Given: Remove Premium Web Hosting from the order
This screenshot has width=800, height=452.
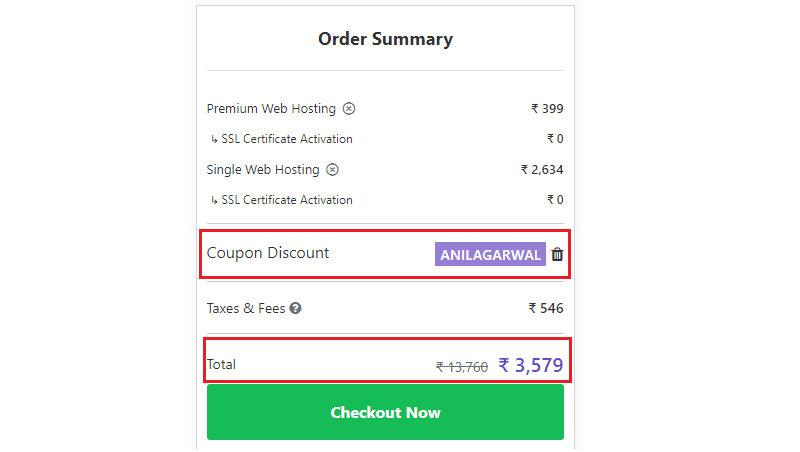Looking at the screenshot, I should click(348, 109).
